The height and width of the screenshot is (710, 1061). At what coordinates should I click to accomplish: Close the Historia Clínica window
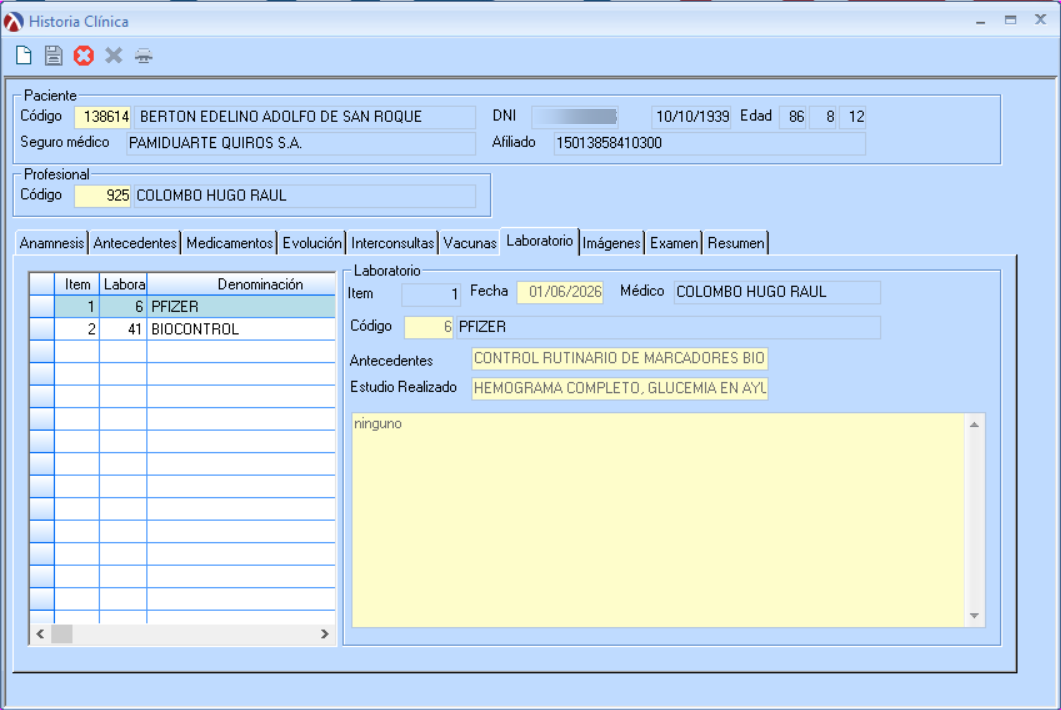[1041, 20]
